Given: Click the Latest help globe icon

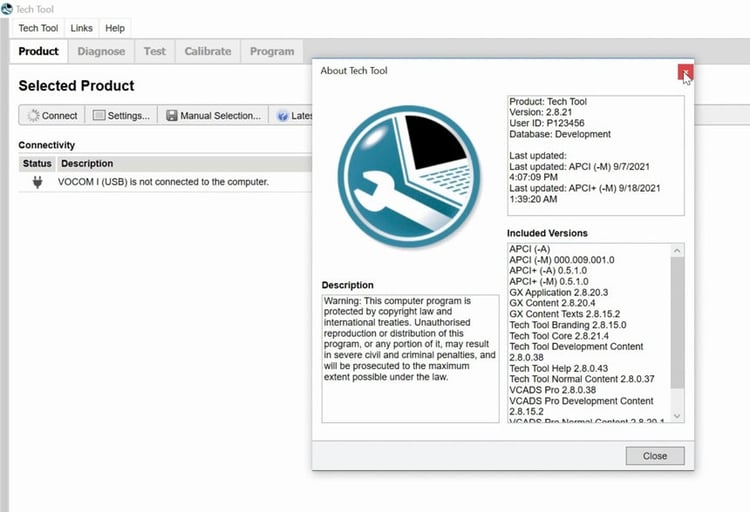Looking at the screenshot, I should 283,116.
